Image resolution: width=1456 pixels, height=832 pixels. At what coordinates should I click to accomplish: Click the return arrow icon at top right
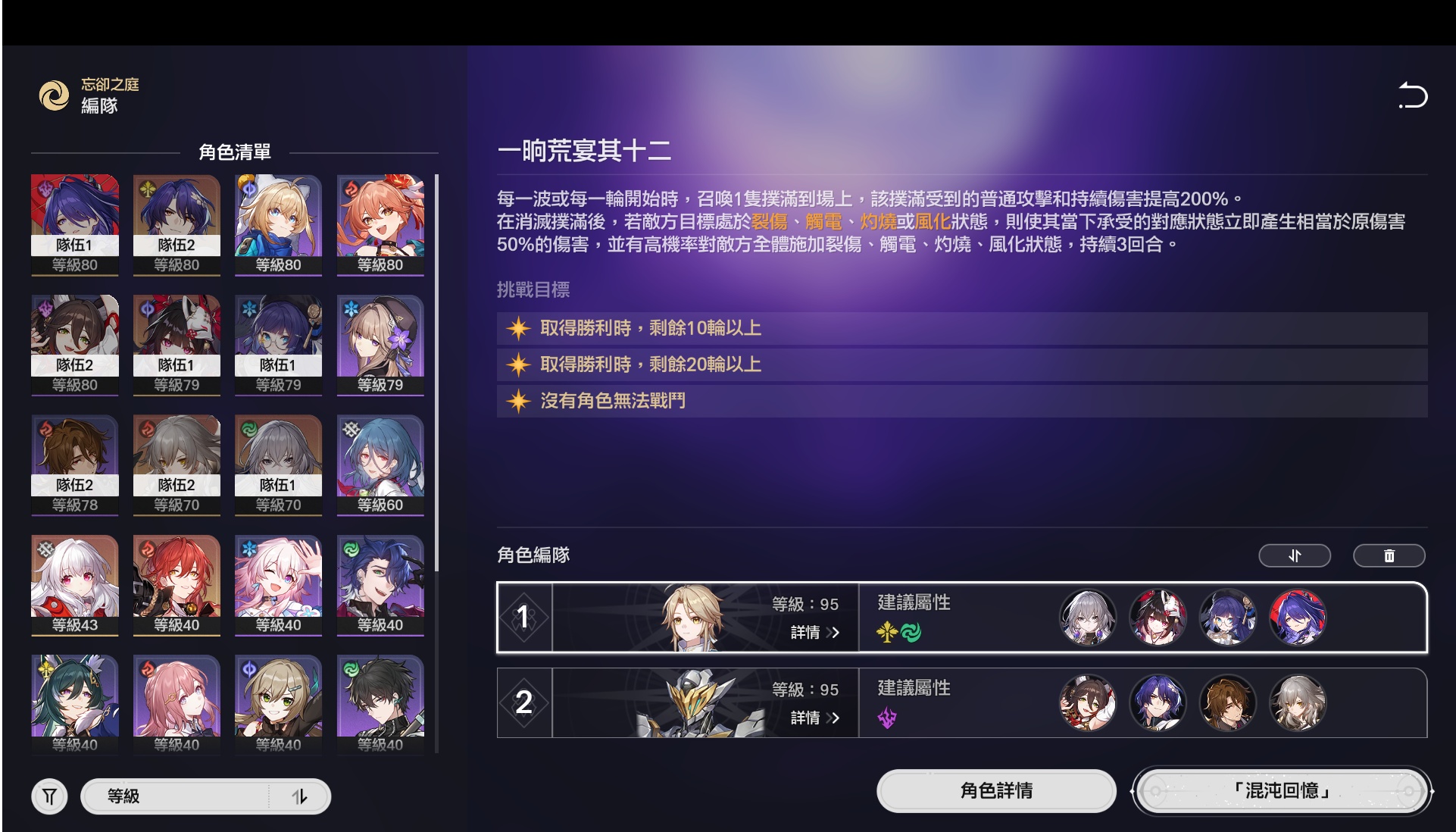click(x=1413, y=95)
